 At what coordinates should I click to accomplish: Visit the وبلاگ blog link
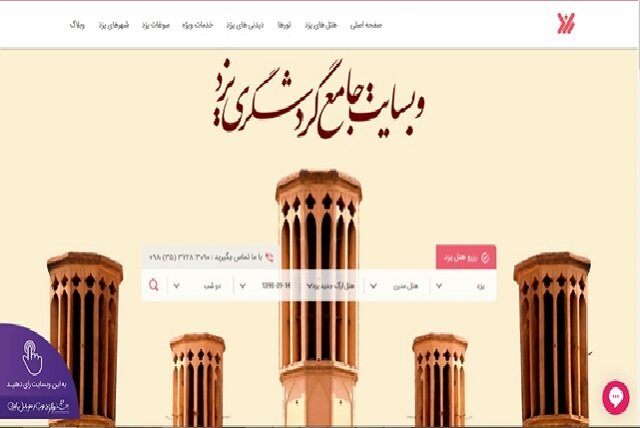[x=76, y=23]
